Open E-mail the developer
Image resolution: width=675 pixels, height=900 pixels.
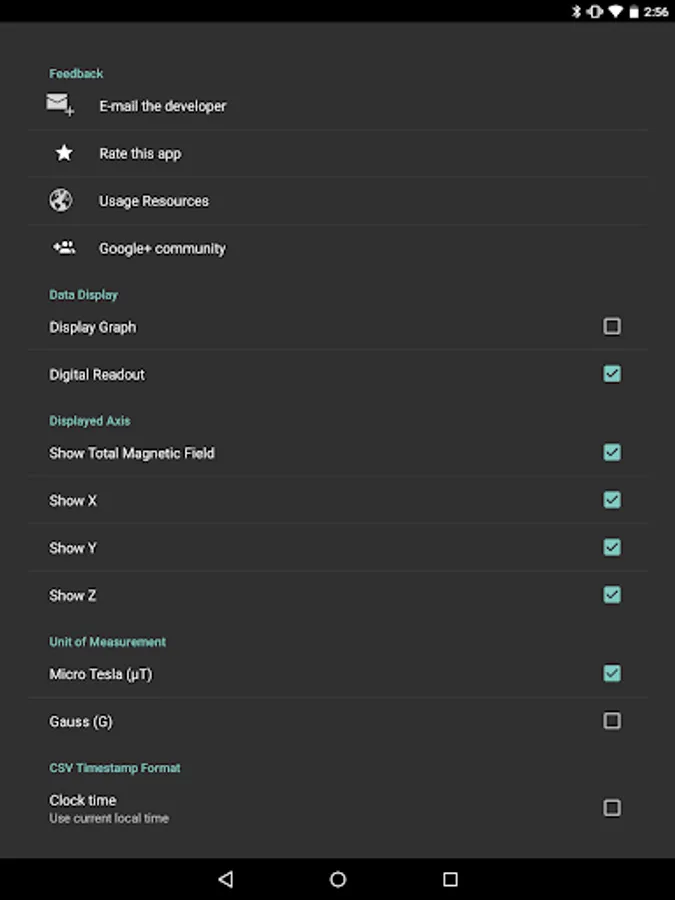click(x=338, y=106)
